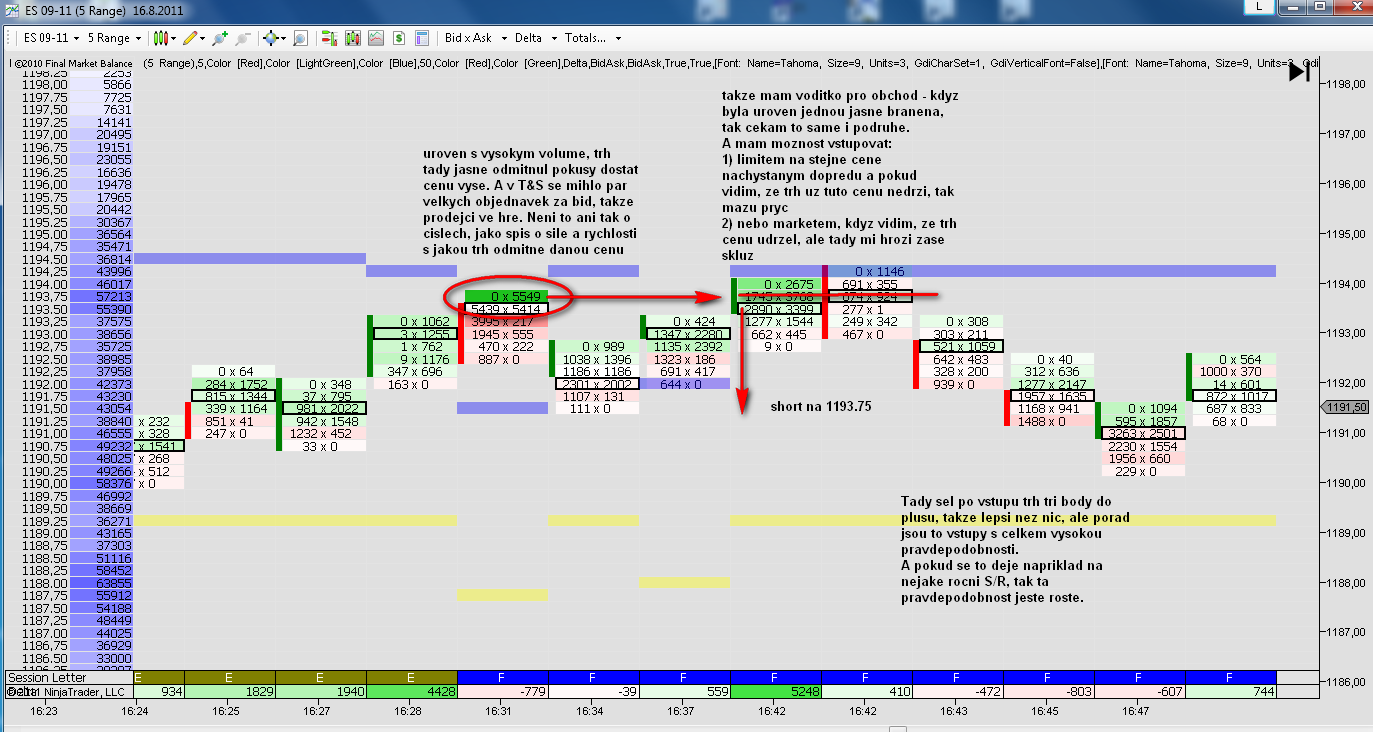Click the L link button in title bar
This screenshot has height=732, width=1373.
point(1259,8)
